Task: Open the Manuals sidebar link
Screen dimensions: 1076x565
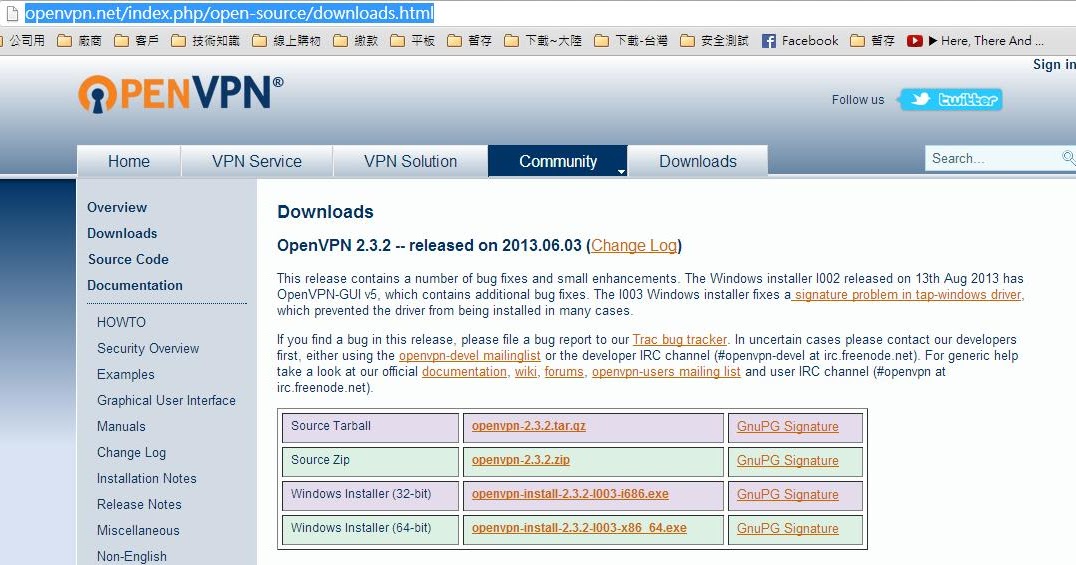Action: (121, 426)
